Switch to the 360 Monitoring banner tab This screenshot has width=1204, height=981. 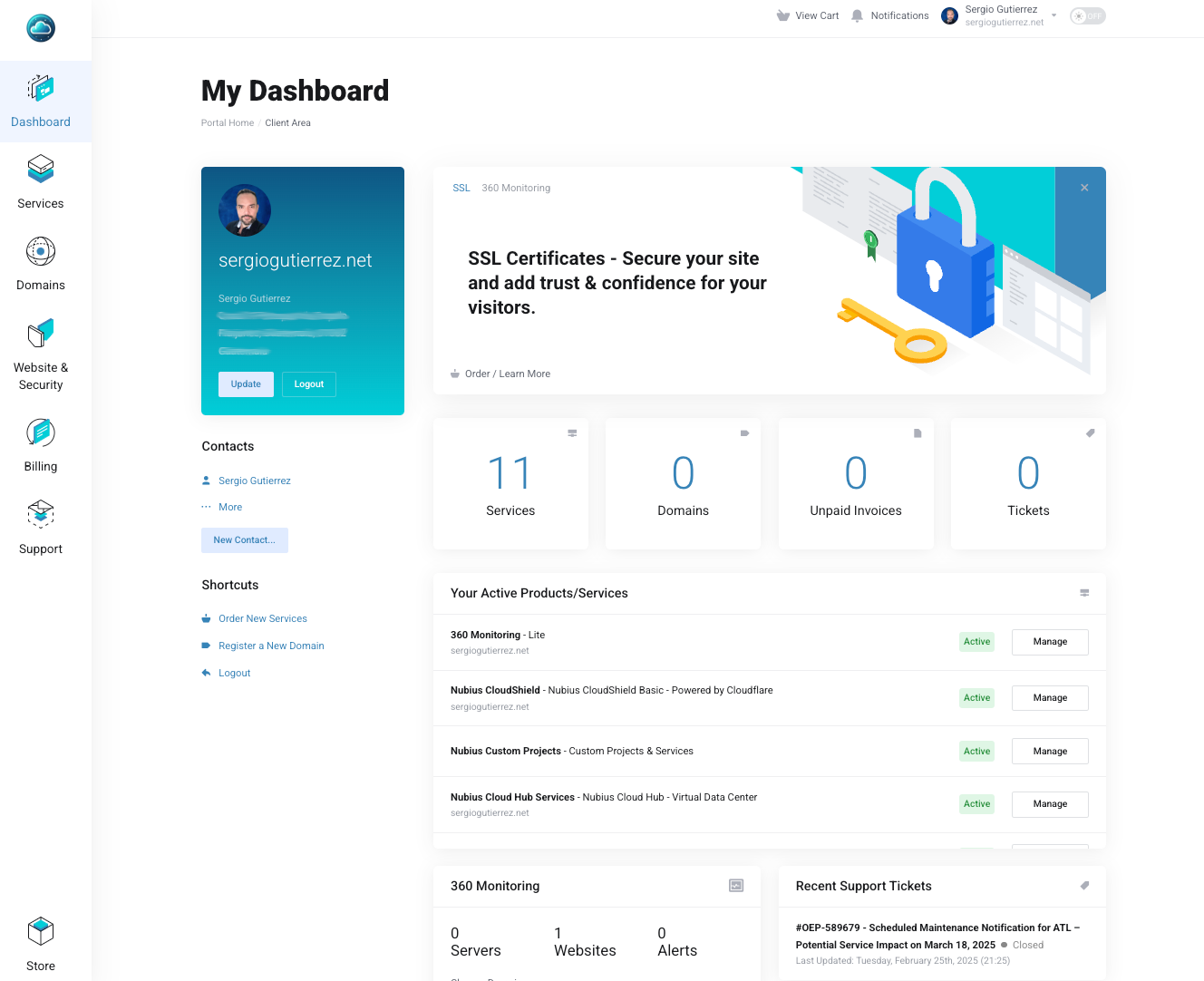pyautogui.click(x=516, y=188)
